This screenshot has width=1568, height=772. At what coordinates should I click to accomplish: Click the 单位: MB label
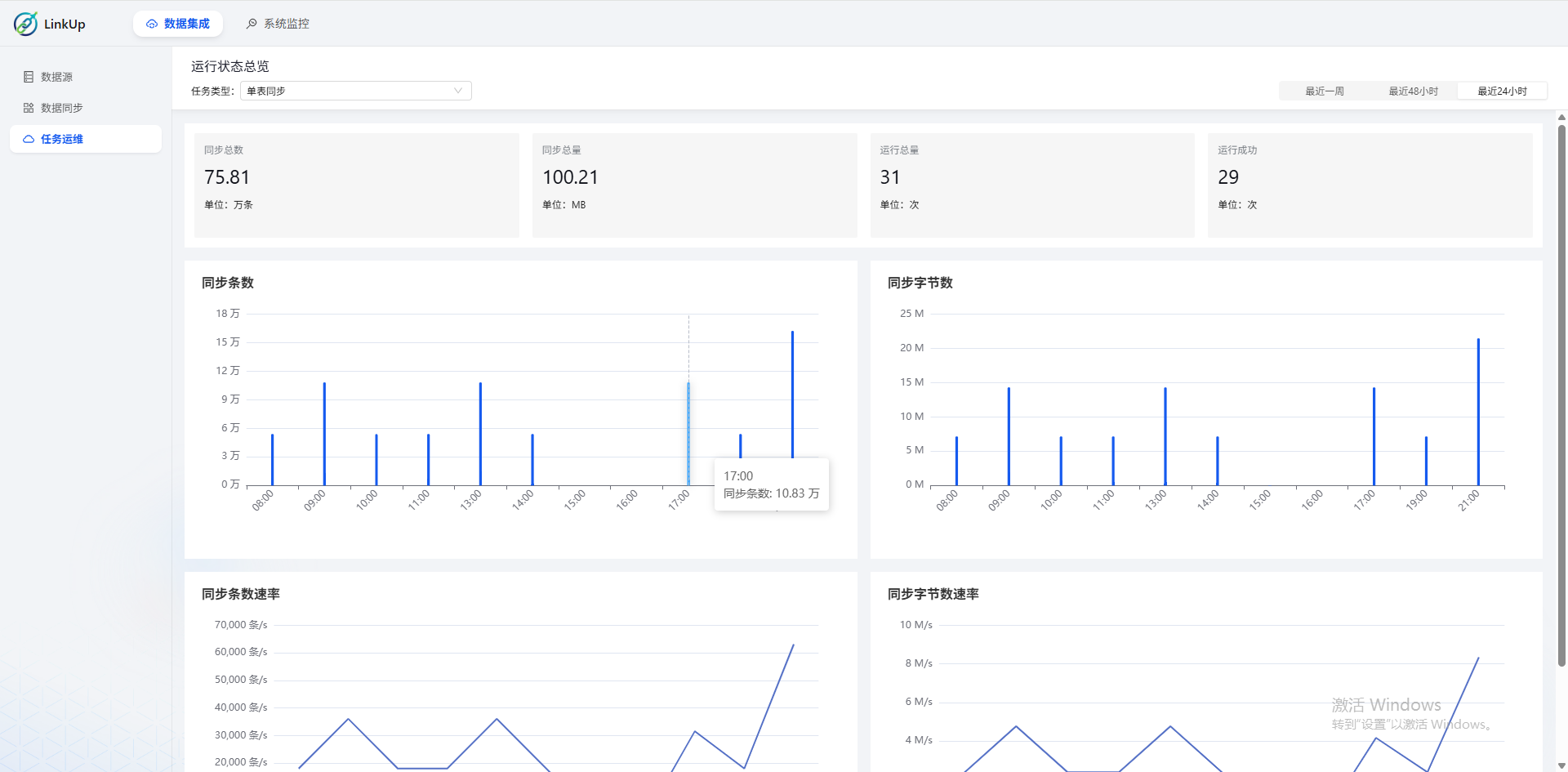pyautogui.click(x=564, y=205)
